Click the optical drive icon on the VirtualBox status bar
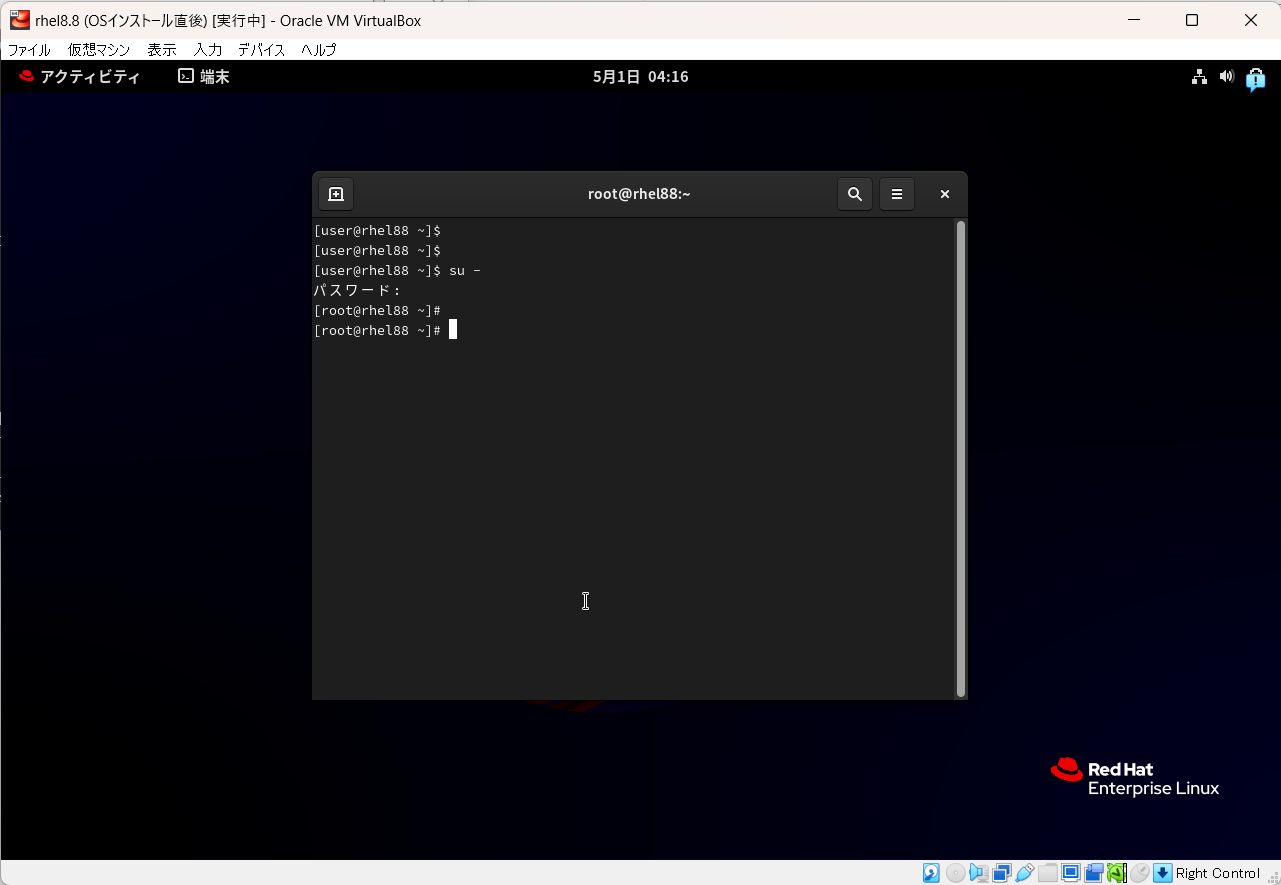The image size is (1281, 885). coord(955,872)
